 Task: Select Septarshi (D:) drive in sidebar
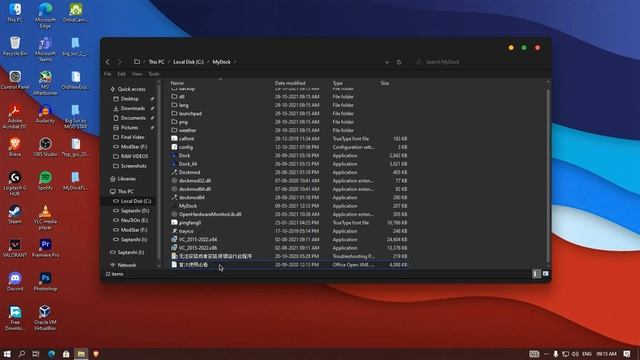click(x=134, y=211)
